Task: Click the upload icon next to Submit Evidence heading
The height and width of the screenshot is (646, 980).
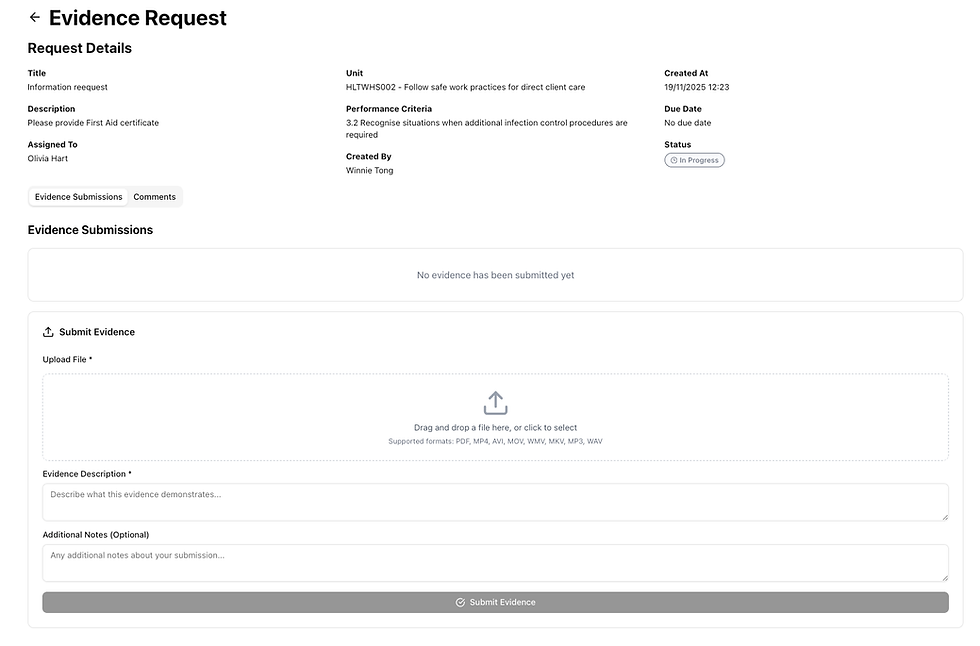Action: coord(47,331)
